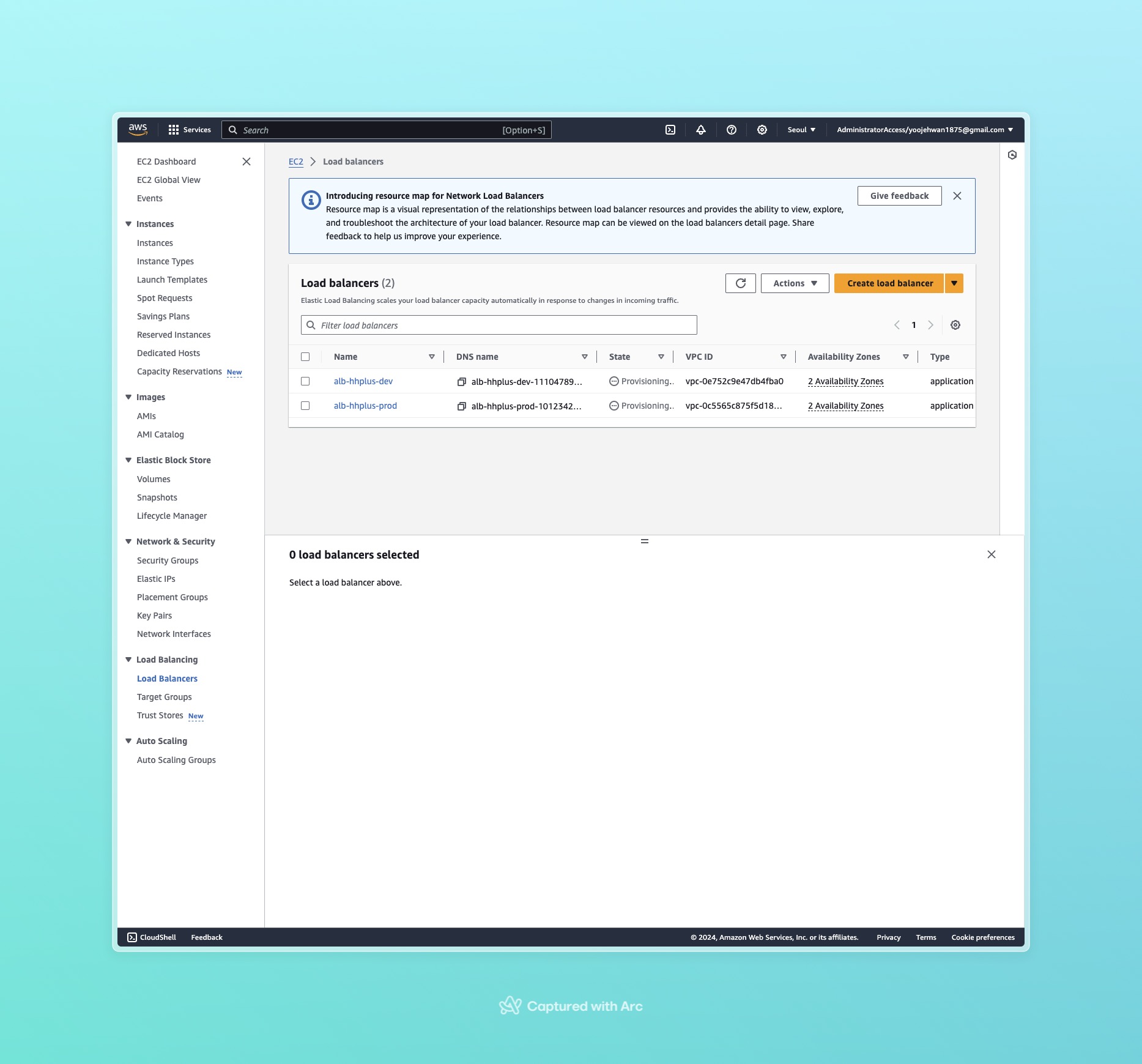Viewport: 1142px width, 1064px height.
Task: Go to Target Groups
Action: [x=165, y=697]
